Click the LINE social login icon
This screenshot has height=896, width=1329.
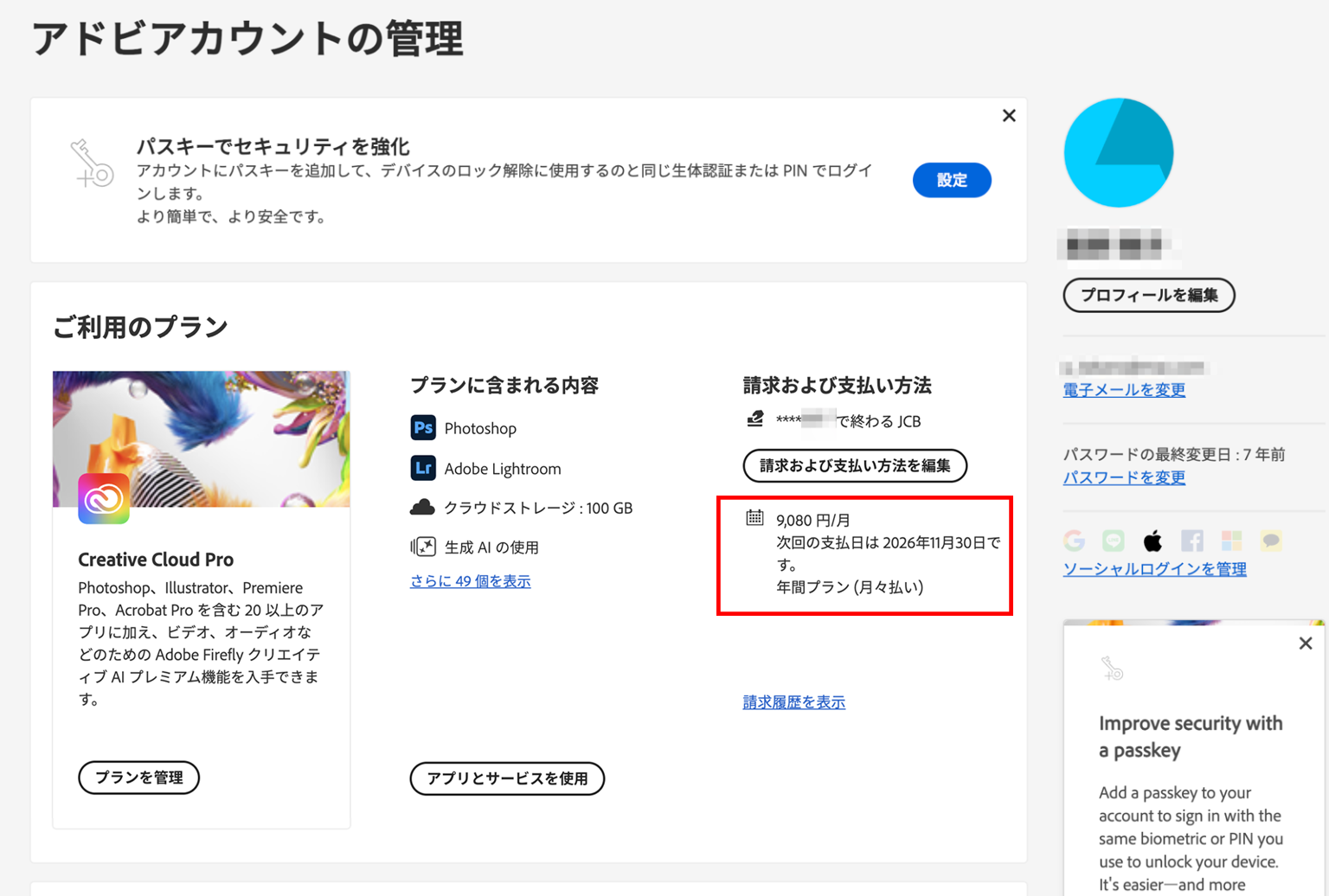click(x=1113, y=540)
